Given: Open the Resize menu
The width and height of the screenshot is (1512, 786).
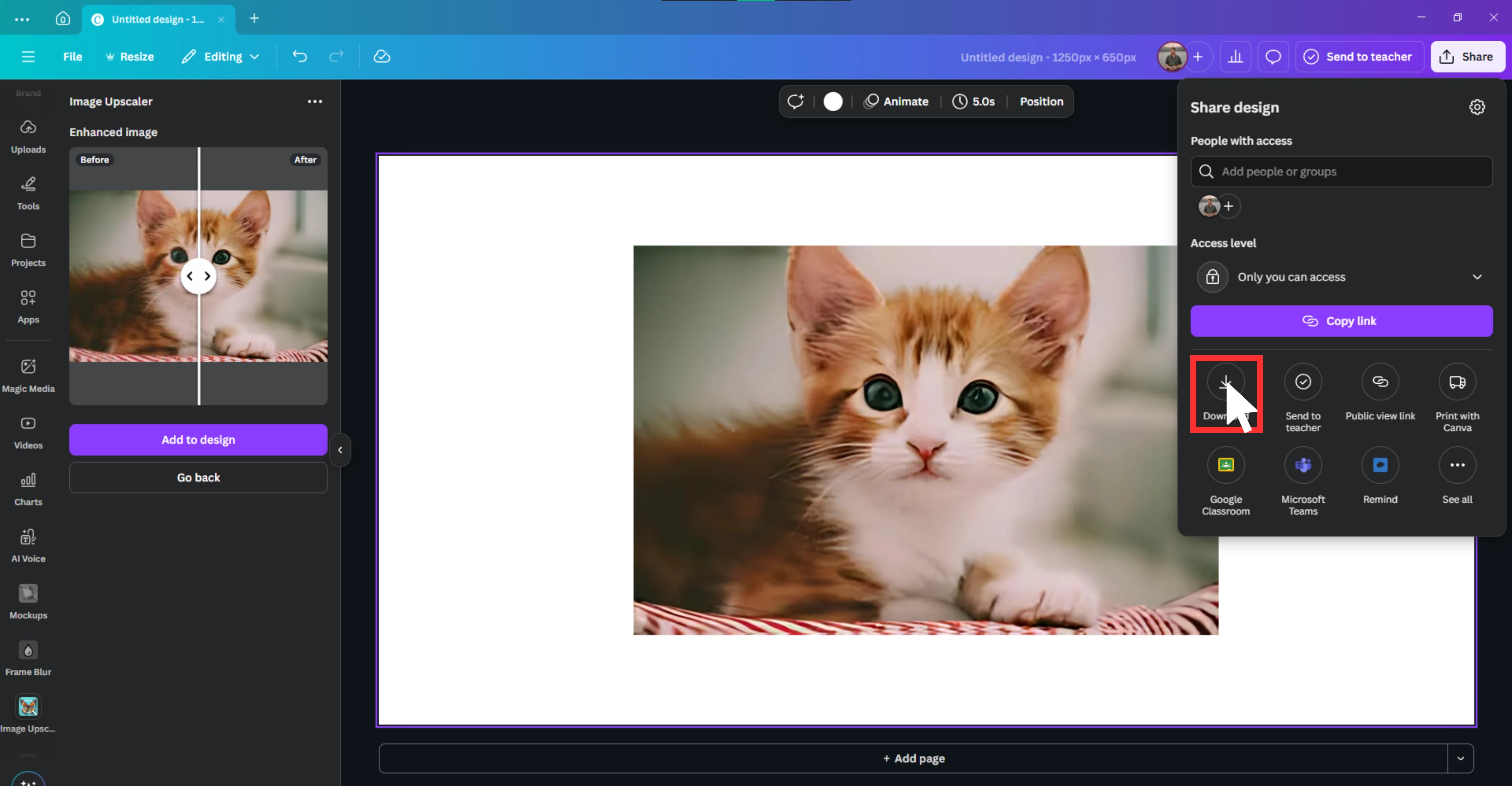Looking at the screenshot, I should pyautogui.click(x=130, y=57).
